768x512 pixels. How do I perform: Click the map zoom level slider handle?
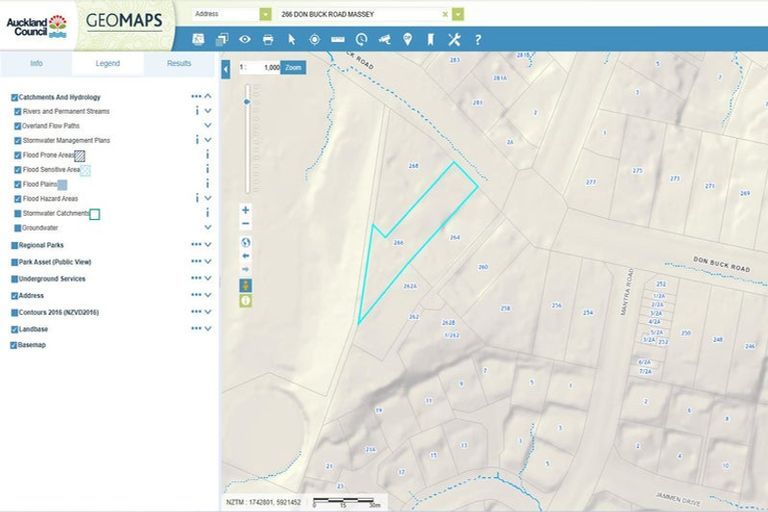pos(247,101)
